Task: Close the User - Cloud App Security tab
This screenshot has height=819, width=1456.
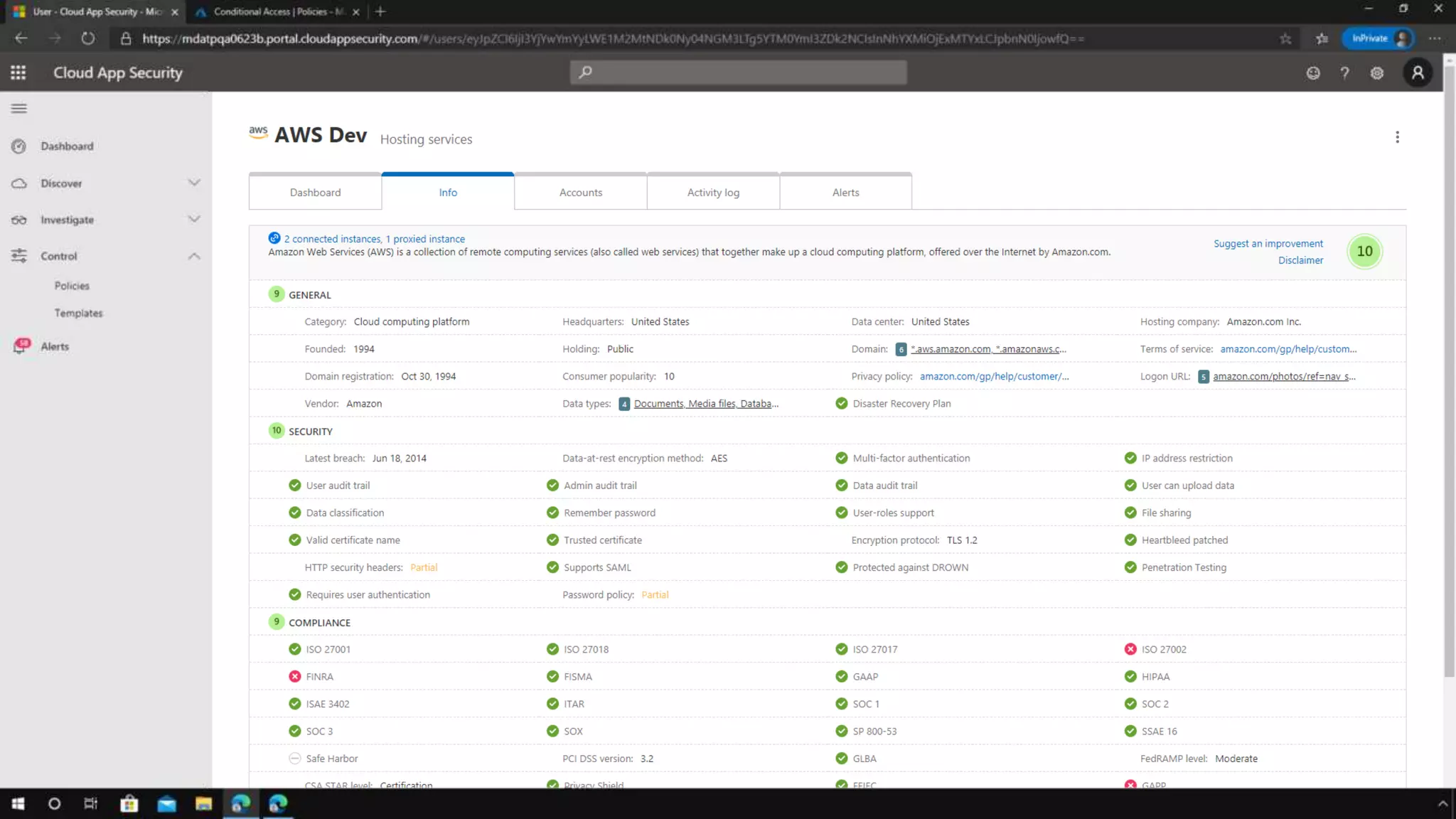Action: 175,12
